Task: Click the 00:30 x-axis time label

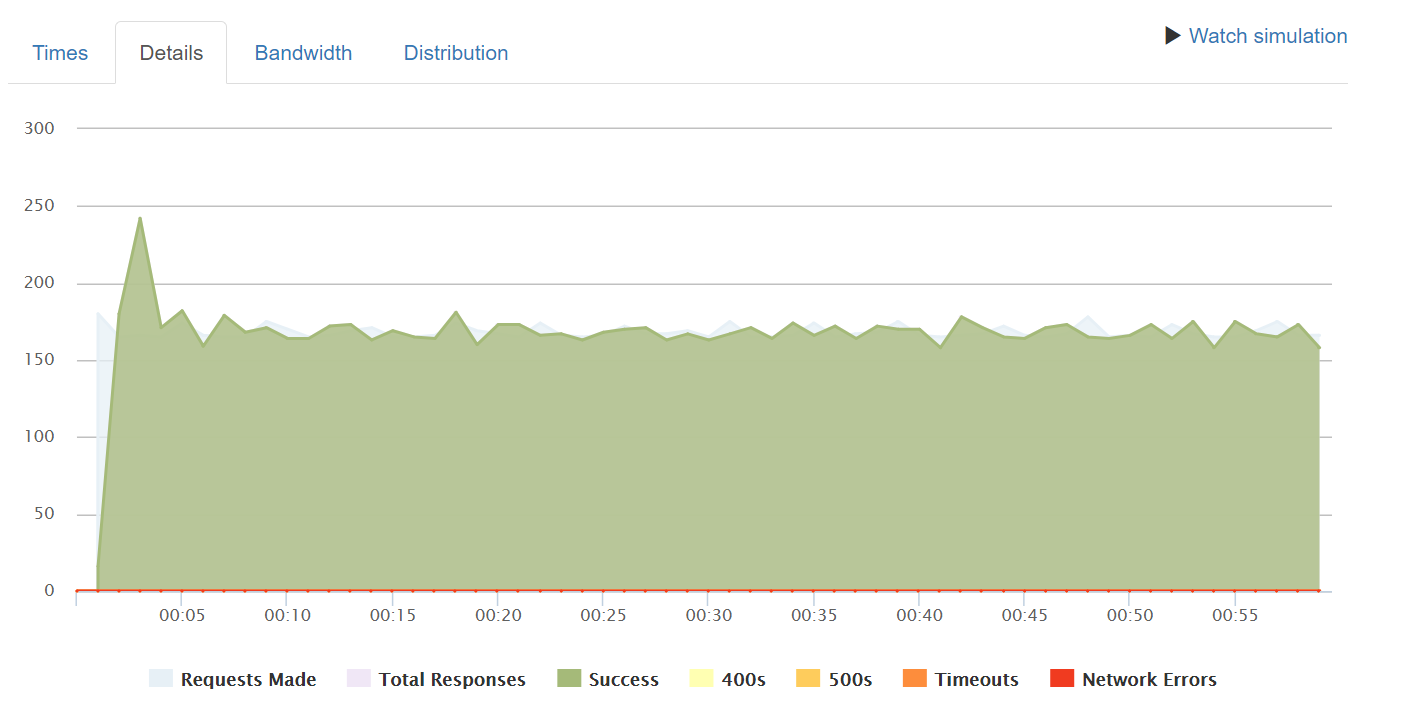Action: click(x=709, y=616)
